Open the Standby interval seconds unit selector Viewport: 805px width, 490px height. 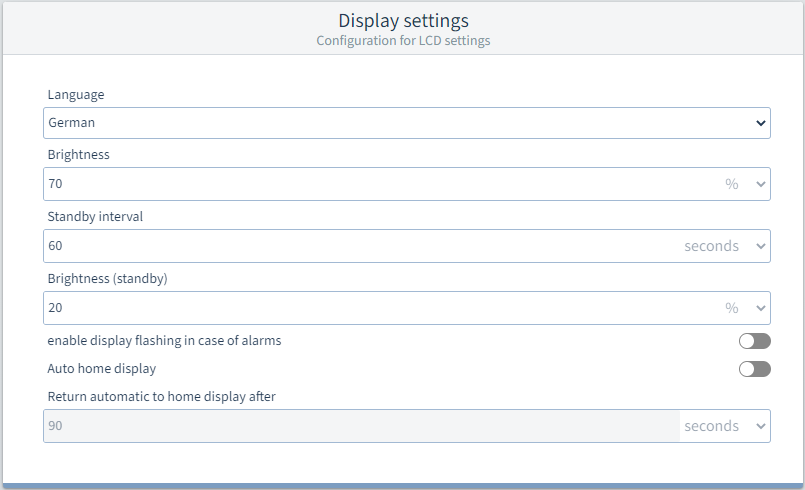click(725, 246)
